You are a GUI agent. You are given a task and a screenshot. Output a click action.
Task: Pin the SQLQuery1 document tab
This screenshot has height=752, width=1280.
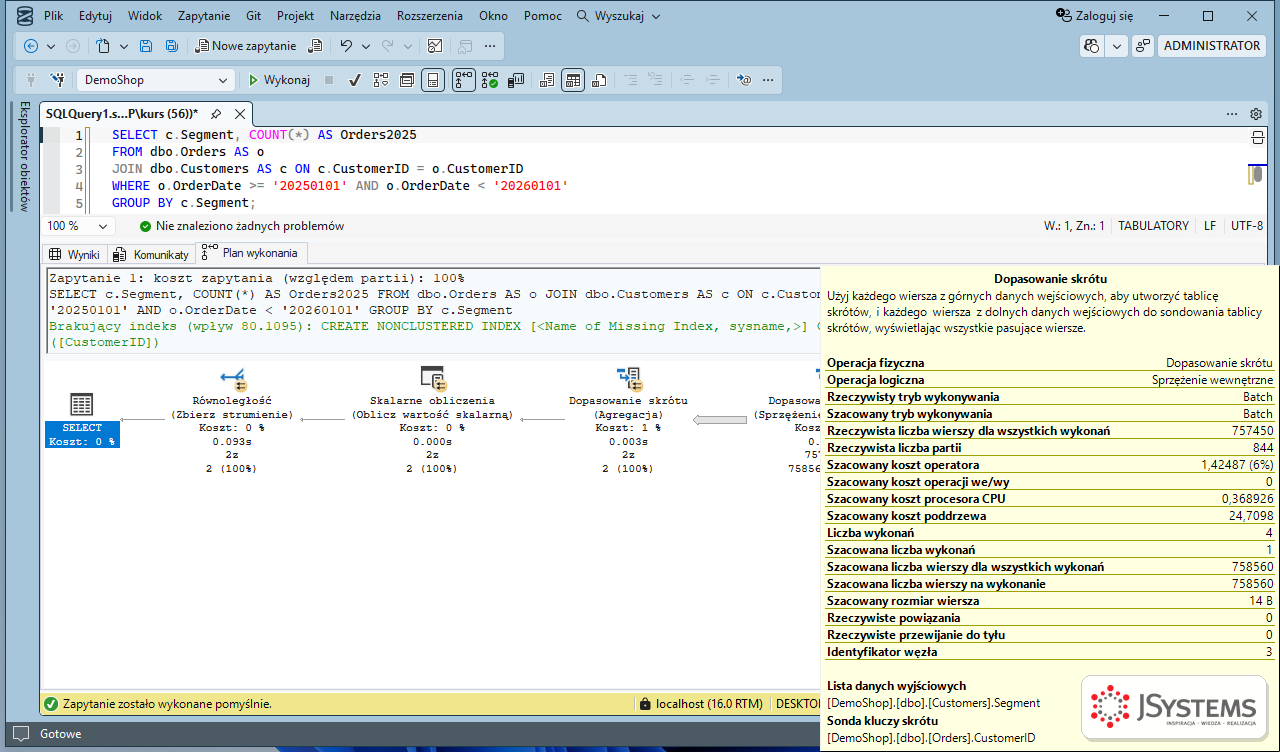(x=216, y=114)
